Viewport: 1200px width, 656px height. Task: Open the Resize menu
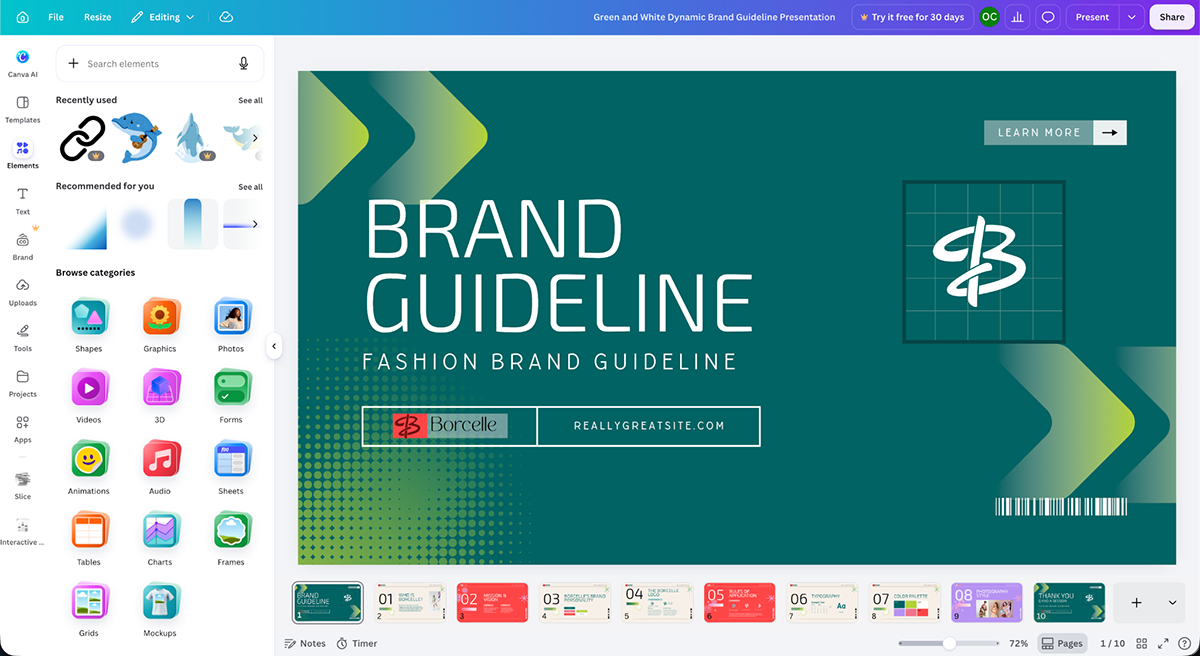[x=98, y=17]
